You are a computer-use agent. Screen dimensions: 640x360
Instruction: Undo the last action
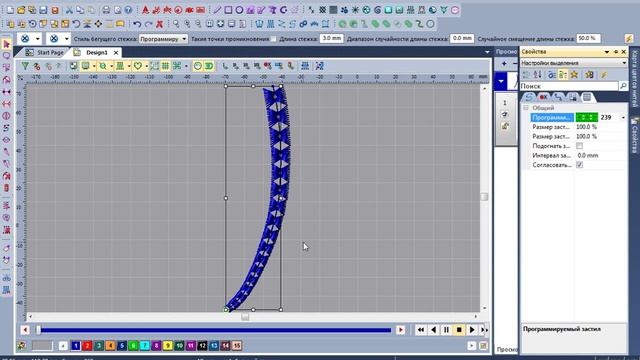pos(137,24)
